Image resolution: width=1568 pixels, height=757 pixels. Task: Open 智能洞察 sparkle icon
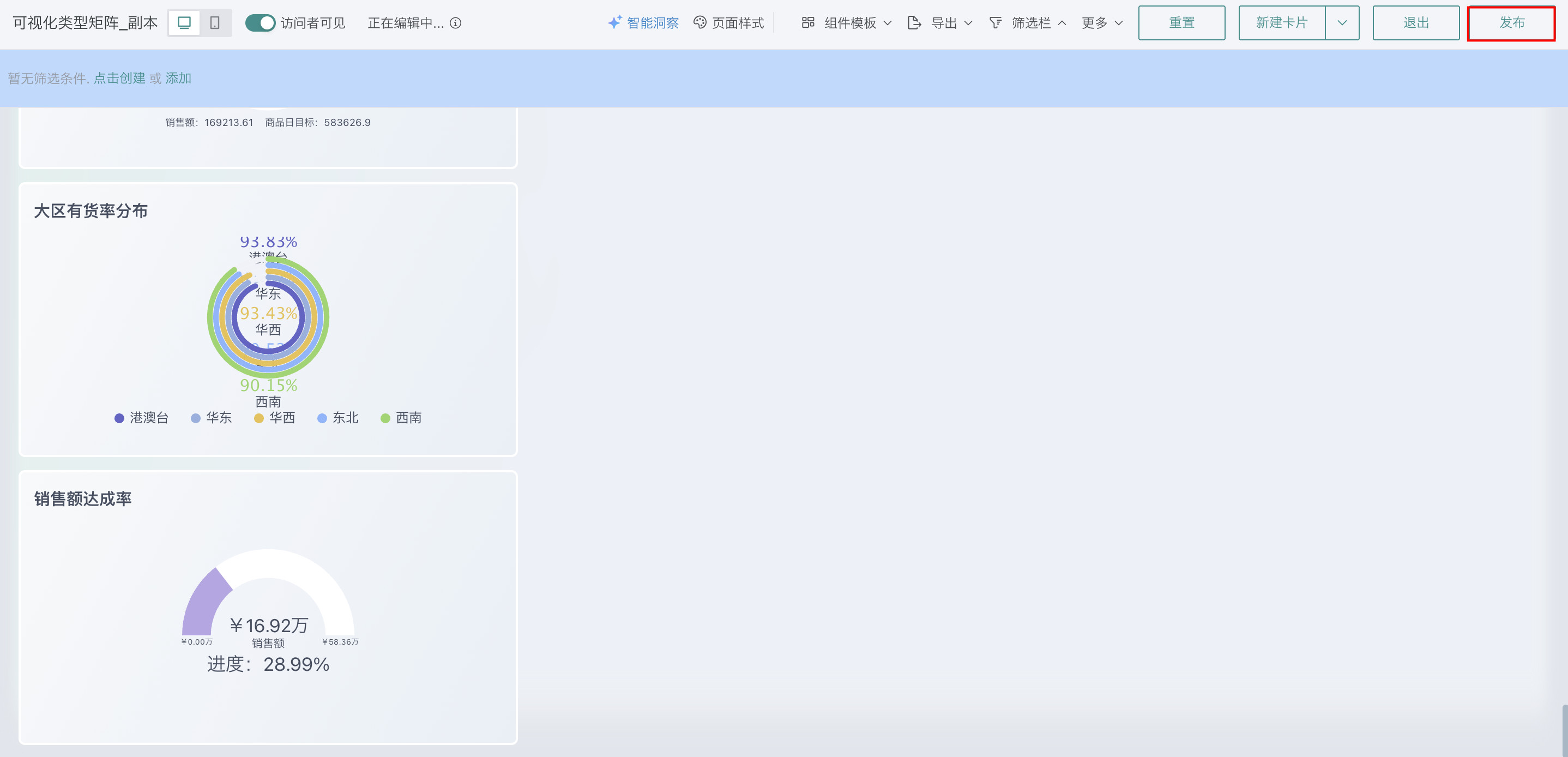[615, 22]
